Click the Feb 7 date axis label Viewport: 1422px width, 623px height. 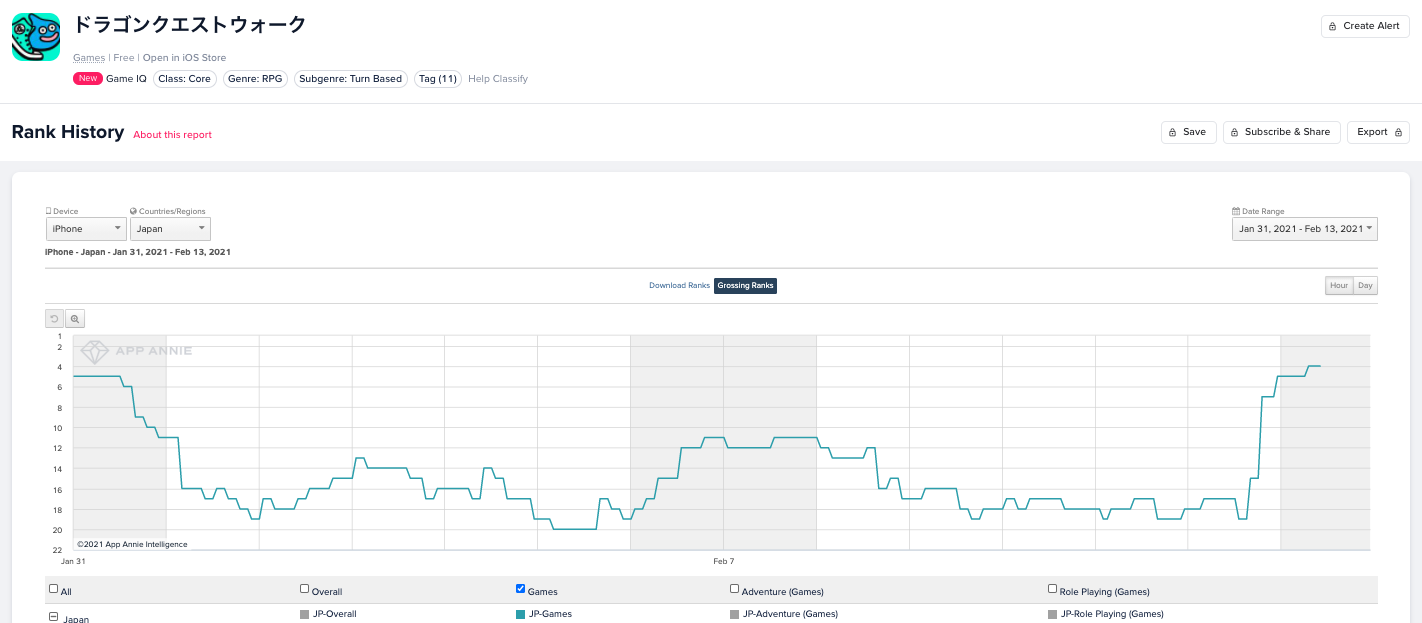click(724, 561)
